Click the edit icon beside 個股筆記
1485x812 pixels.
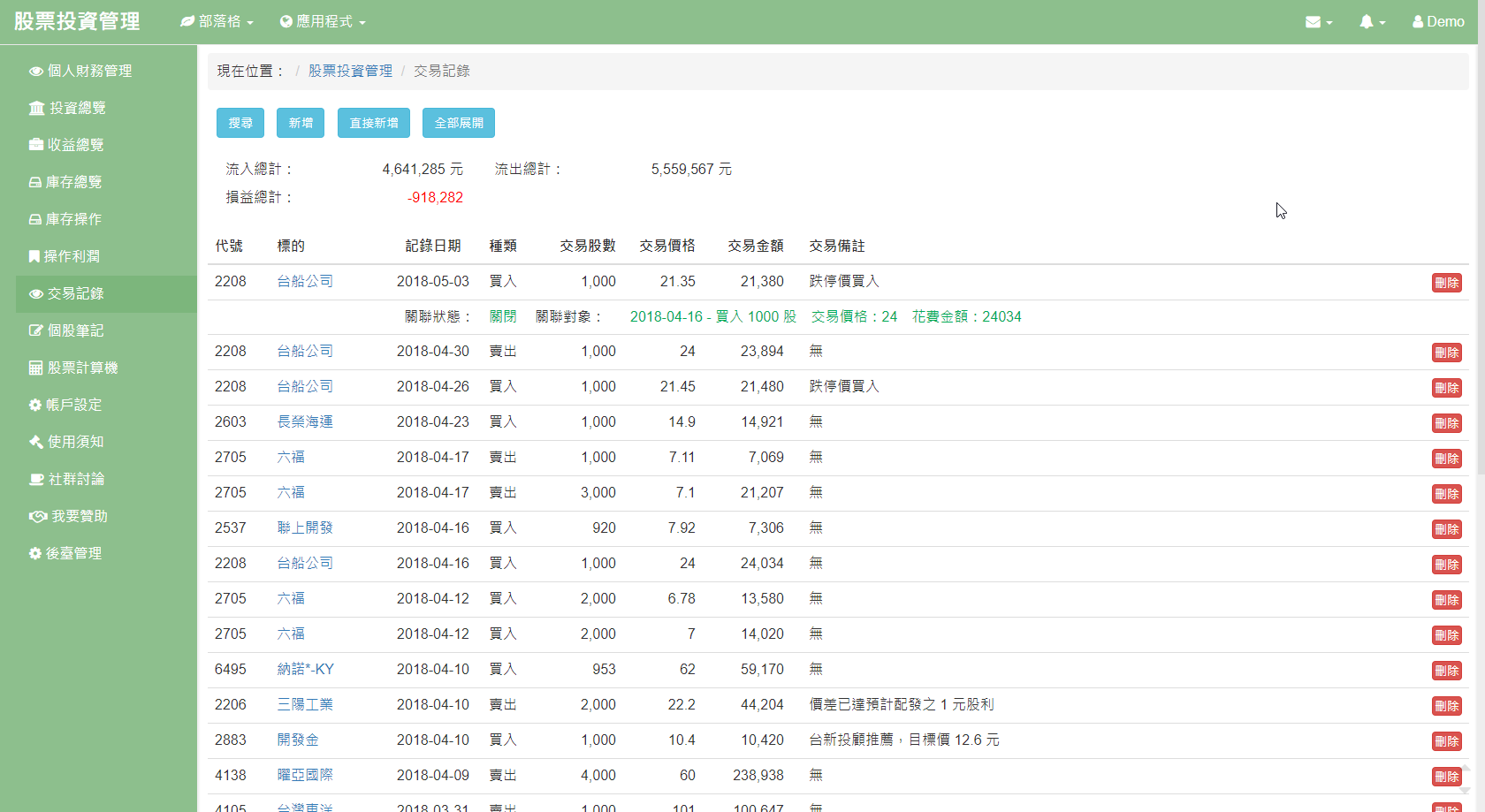[36, 330]
